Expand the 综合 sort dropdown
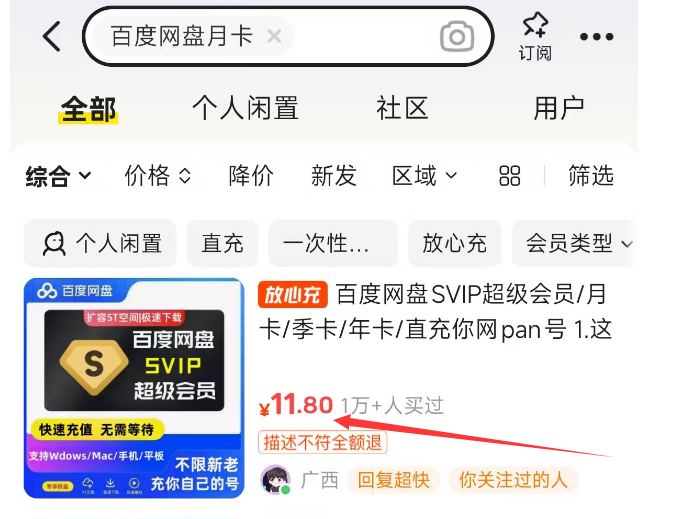 [58, 176]
